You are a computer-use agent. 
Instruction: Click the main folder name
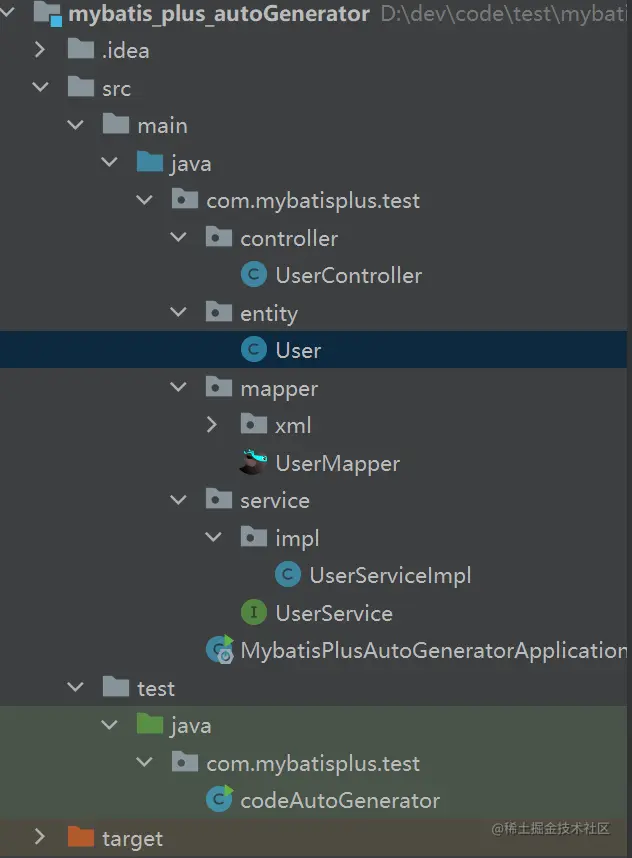163,126
